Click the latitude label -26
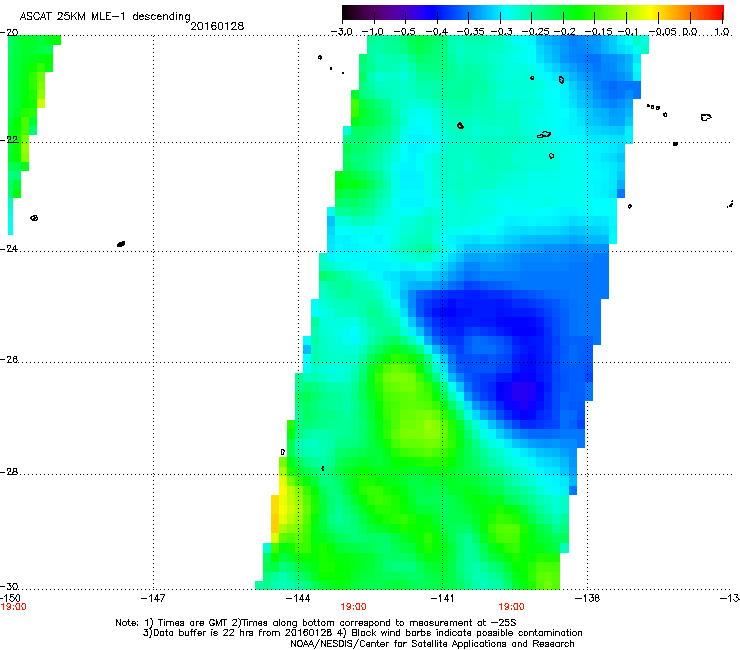This screenshot has width=740, height=650. pyautogui.click(x=9, y=360)
